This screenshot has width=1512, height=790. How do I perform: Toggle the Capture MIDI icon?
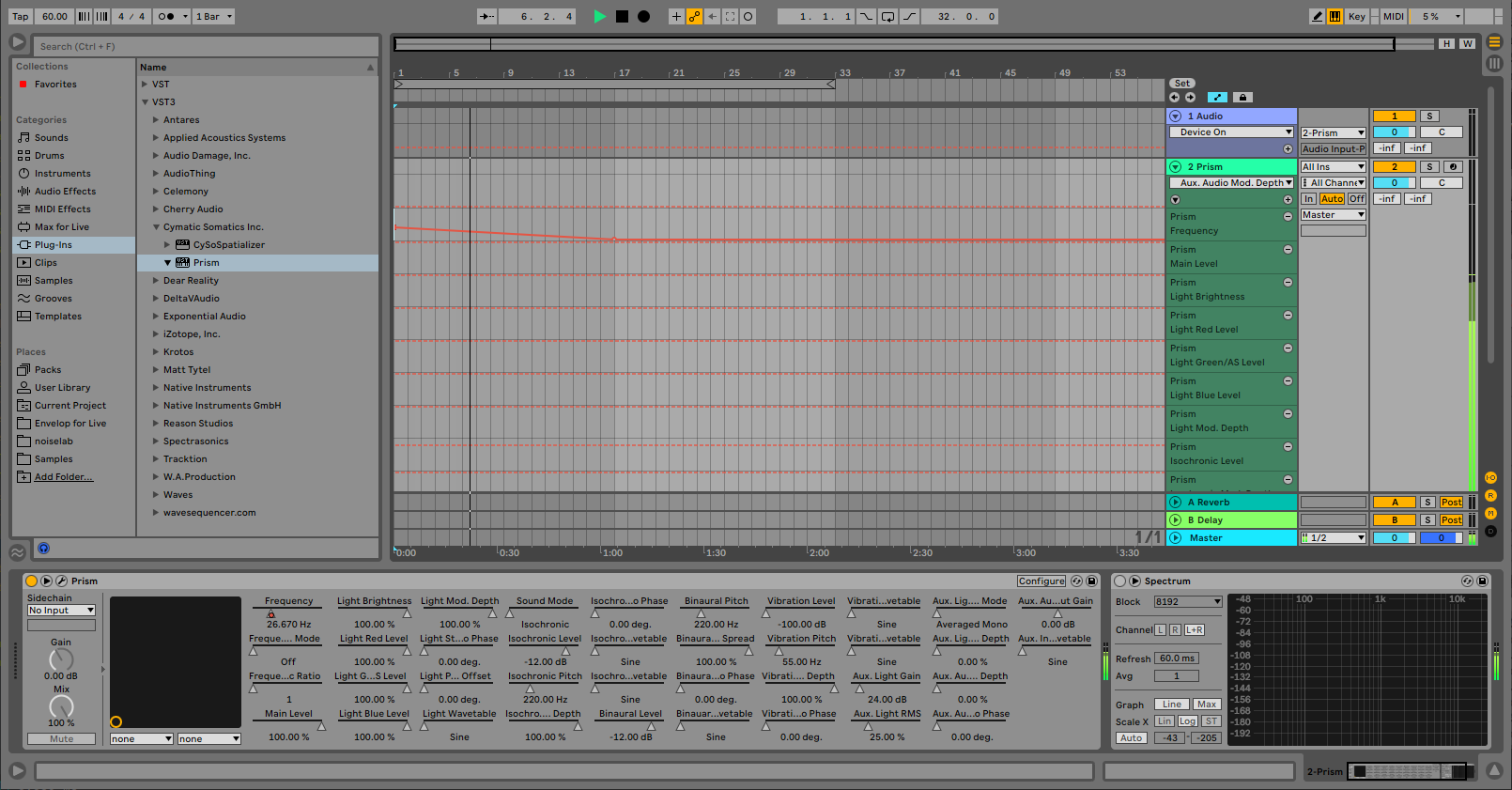pyautogui.click(x=730, y=16)
